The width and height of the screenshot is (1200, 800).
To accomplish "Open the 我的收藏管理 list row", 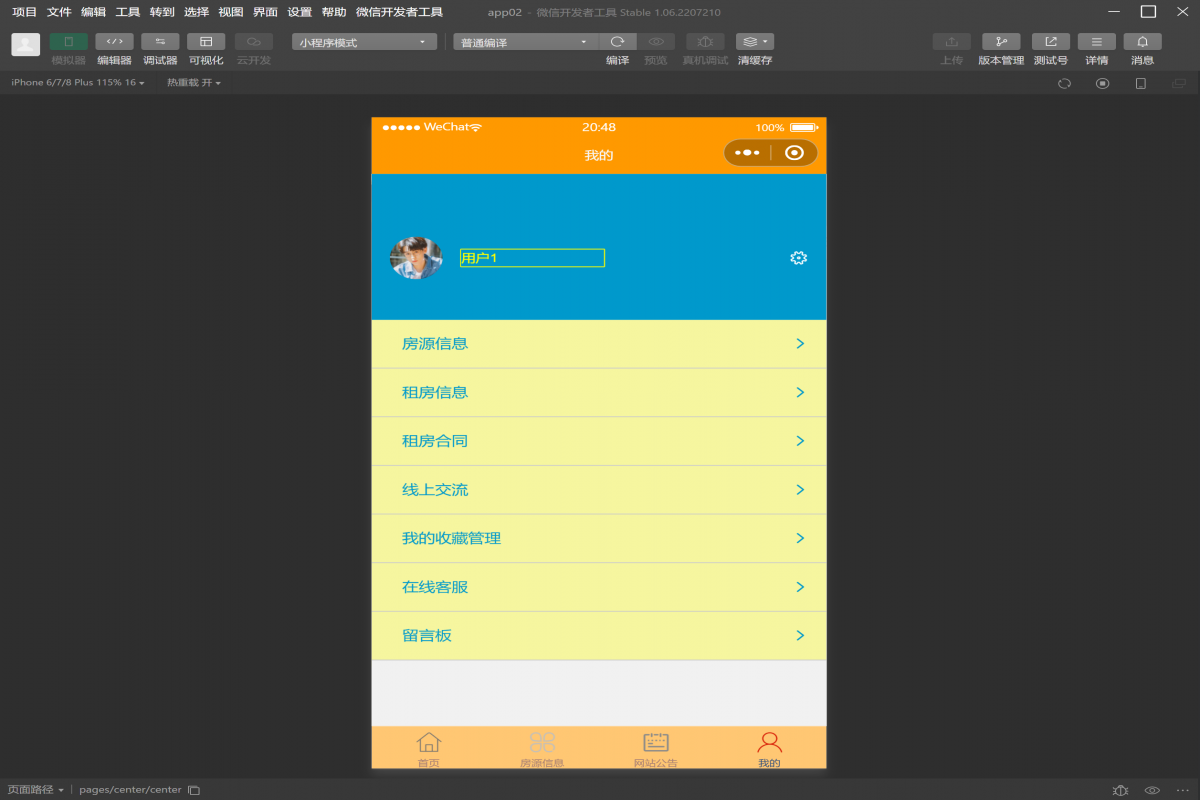I will tap(599, 539).
